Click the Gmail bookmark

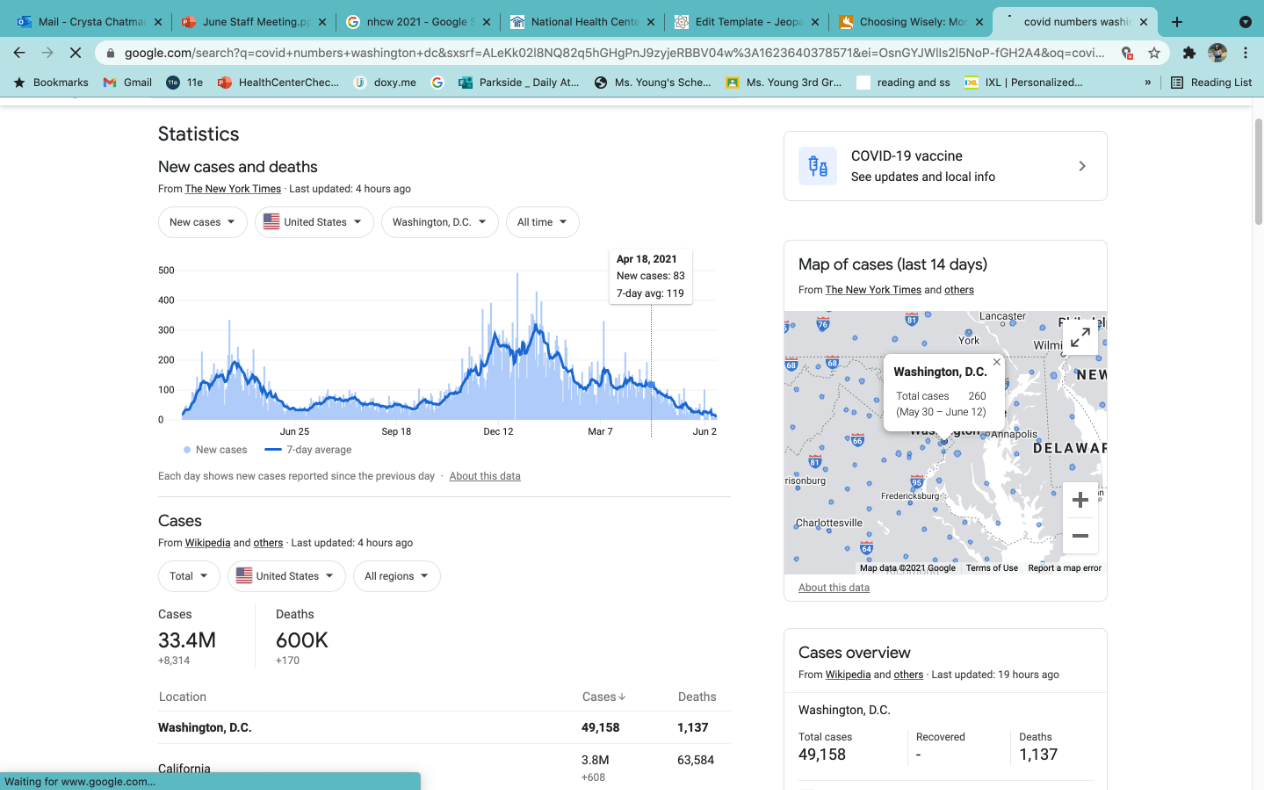click(x=128, y=82)
